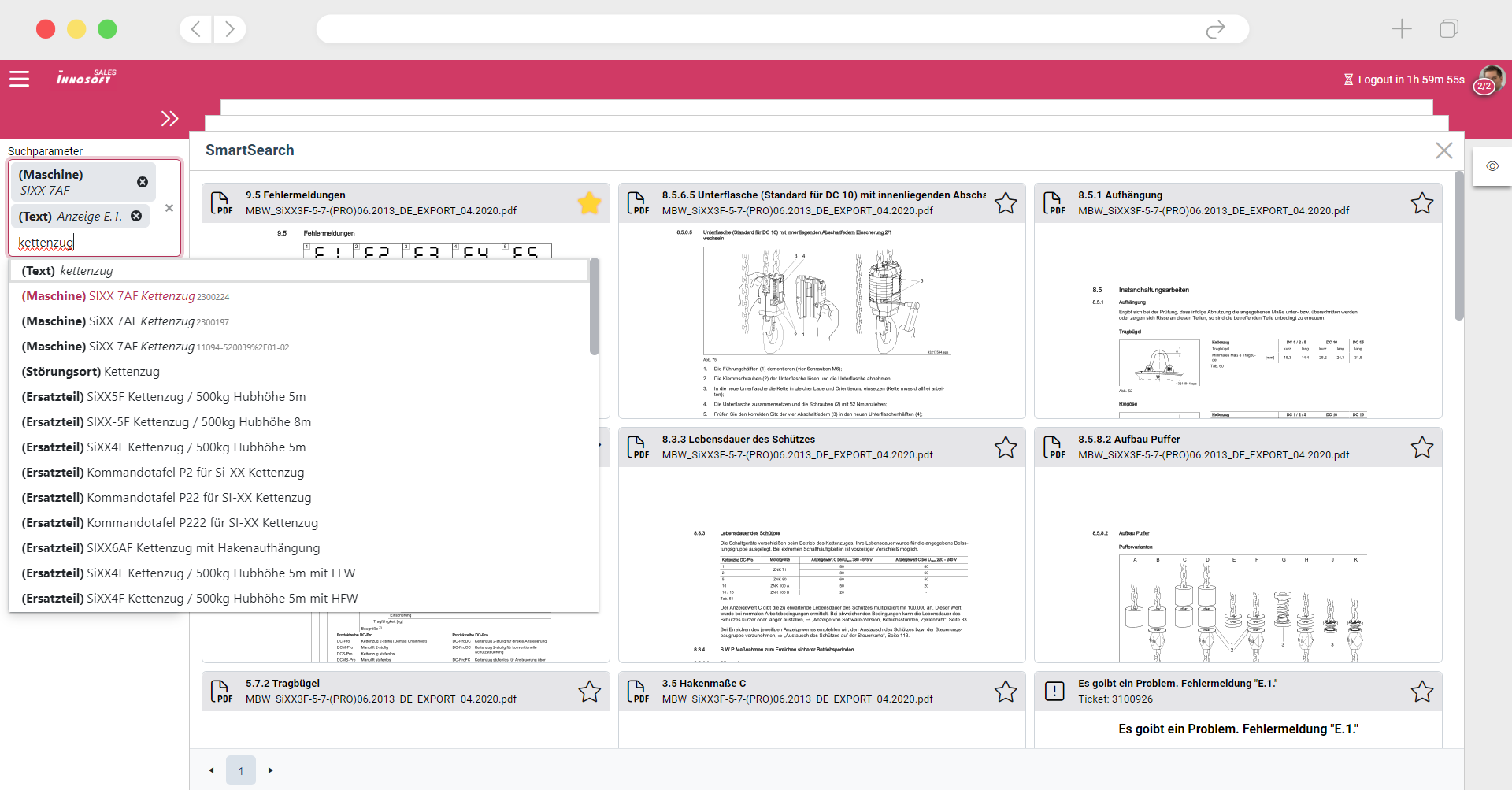
Task: Select Ersatzteil SiXX5F Kettenzug 500kg Hubhöhe 5m
Action: [299, 397]
